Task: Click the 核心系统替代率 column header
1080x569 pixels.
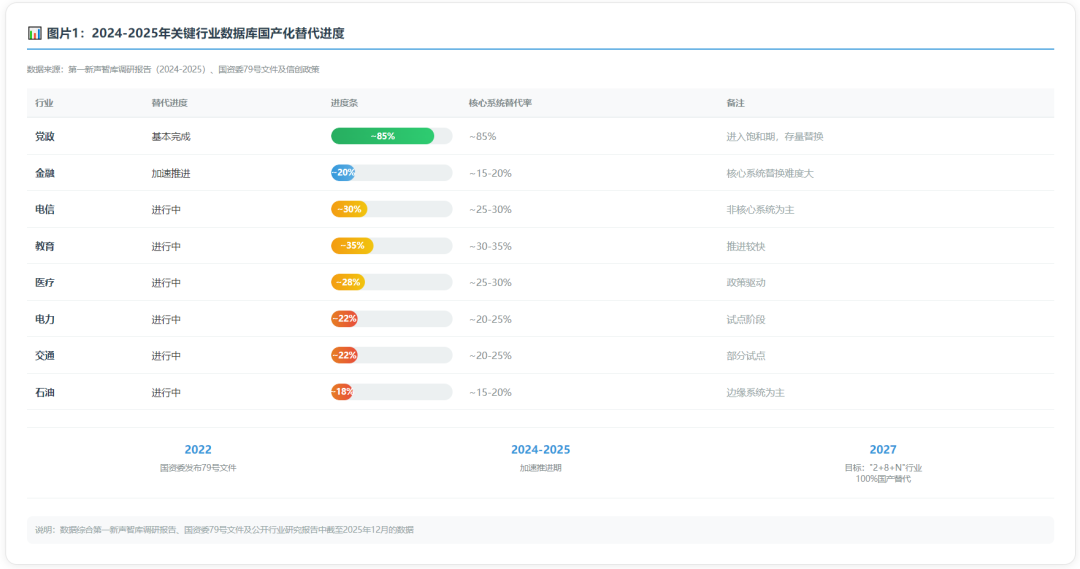Action: coord(500,103)
